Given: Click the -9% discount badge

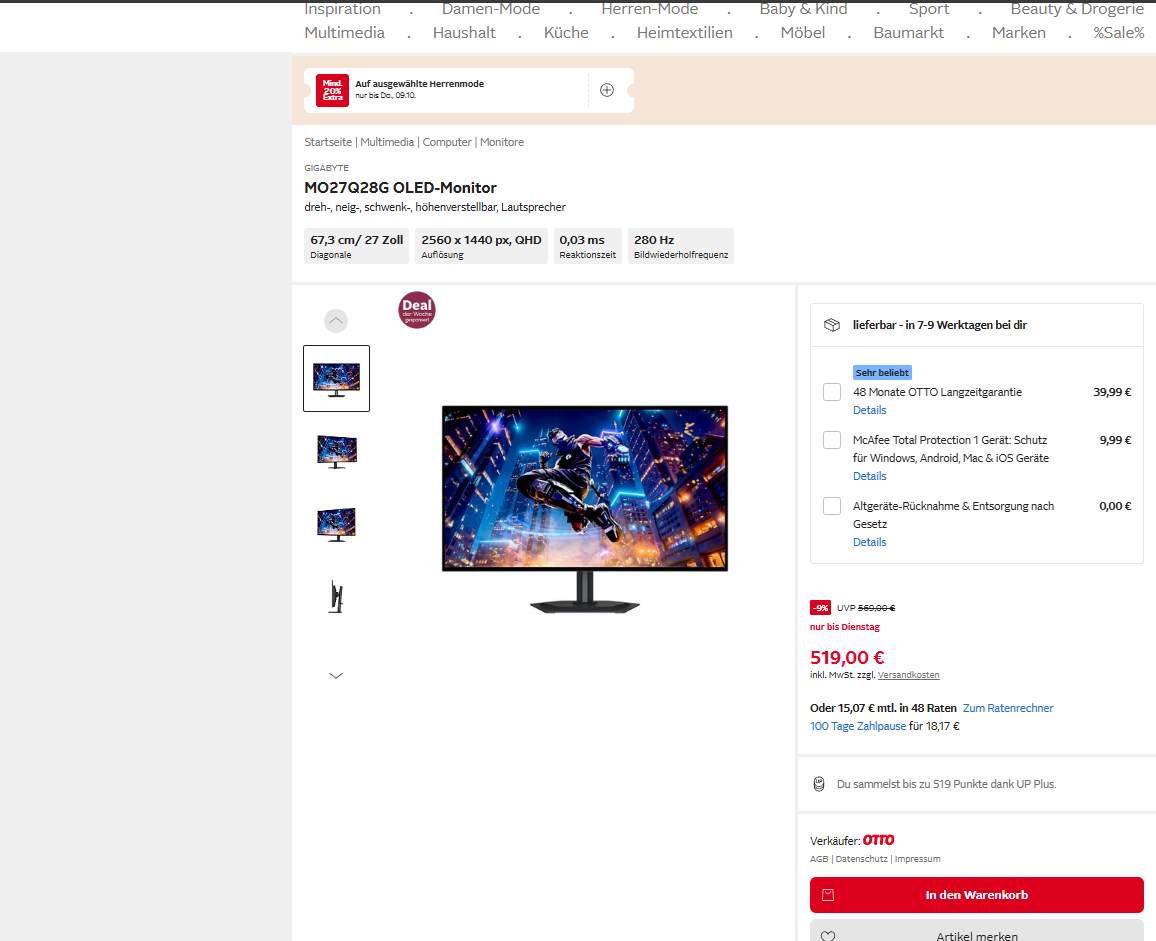Looking at the screenshot, I should tap(821, 608).
